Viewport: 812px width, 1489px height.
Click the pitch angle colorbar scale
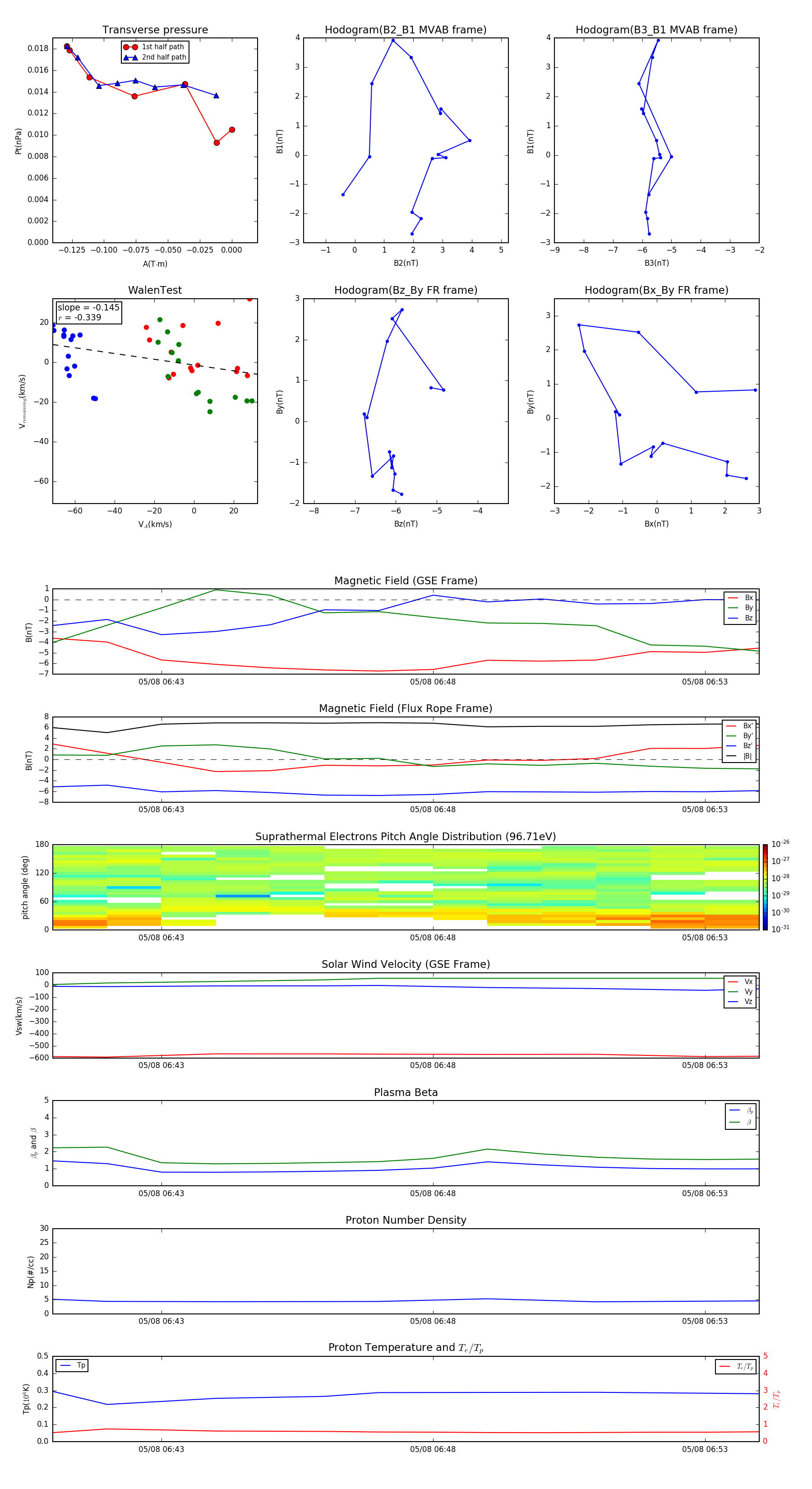[x=765, y=887]
